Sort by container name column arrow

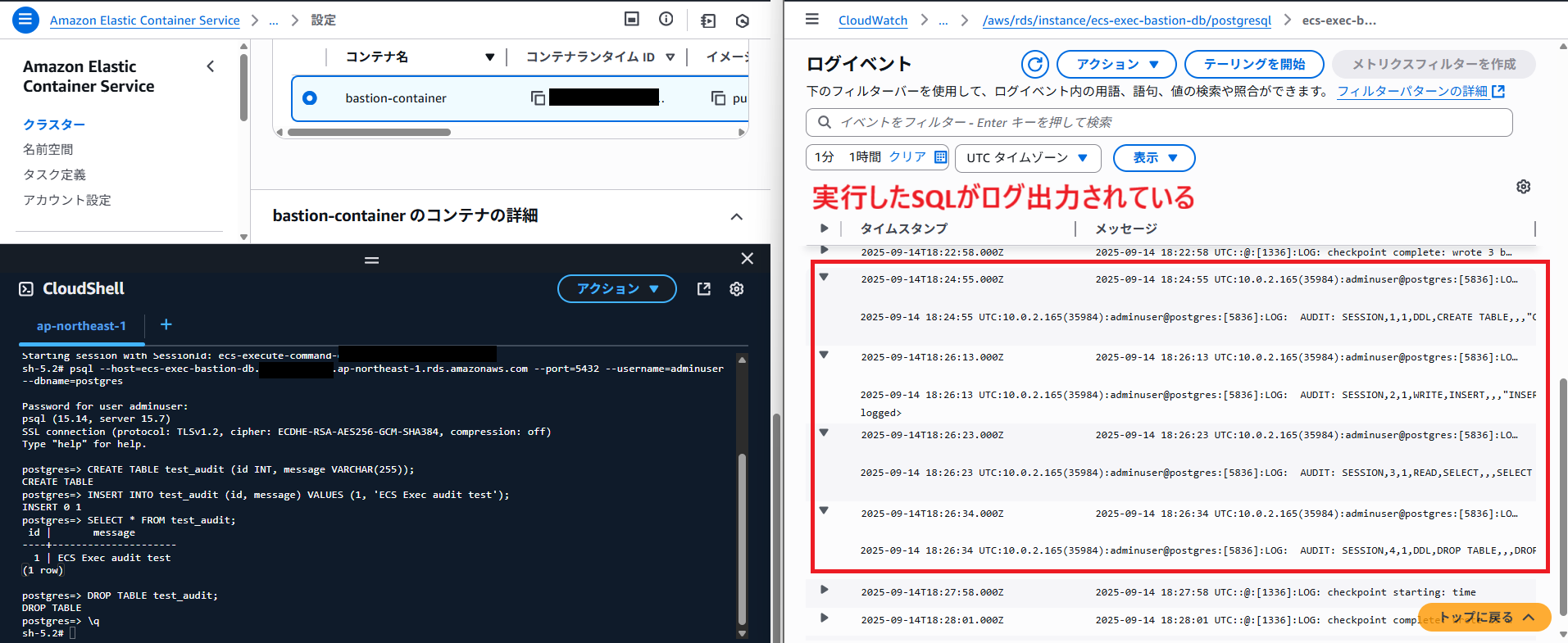(x=489, y=57)
